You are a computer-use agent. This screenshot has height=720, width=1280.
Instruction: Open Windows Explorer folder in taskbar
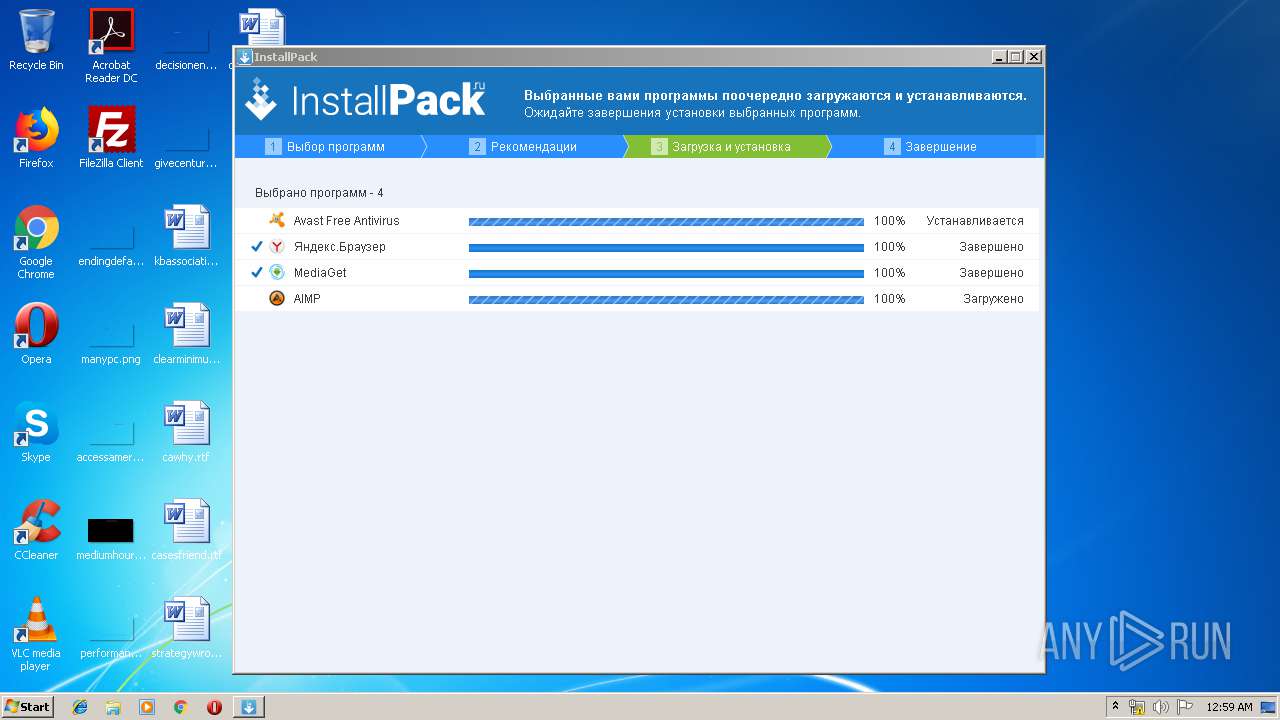[113, 707]
